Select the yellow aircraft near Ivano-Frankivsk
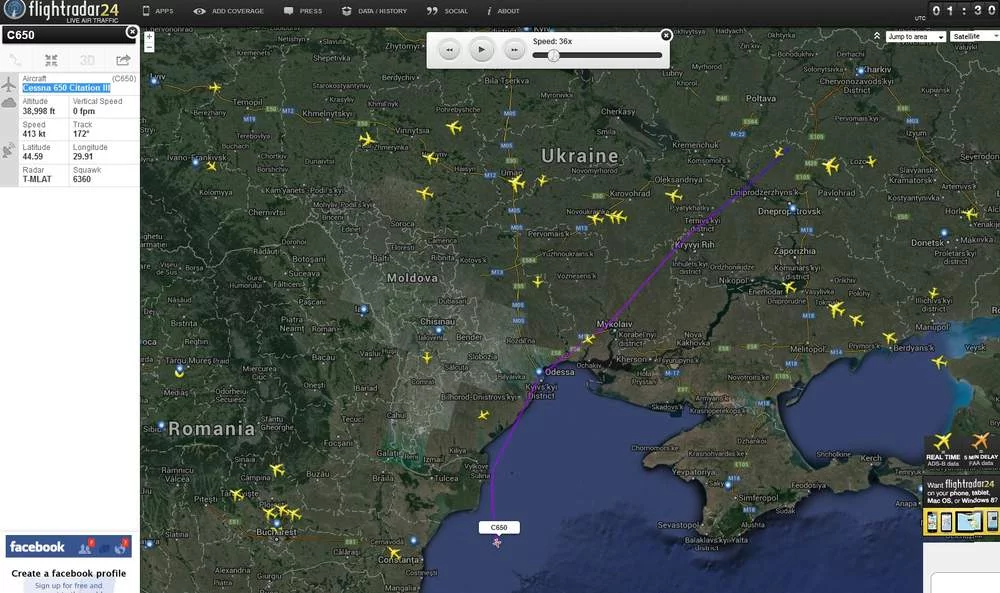The width and height of the screenshot is (1000, 593). pyautogui.click(x=211, y=166)
